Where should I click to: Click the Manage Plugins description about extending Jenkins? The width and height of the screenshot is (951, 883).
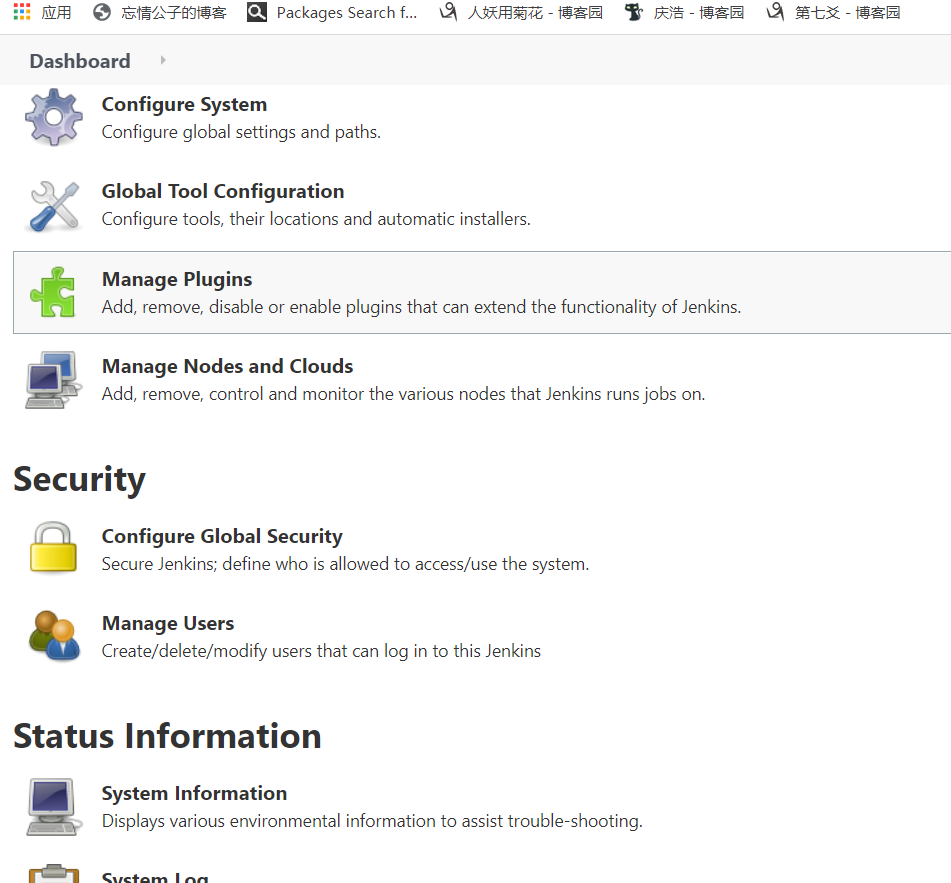tap(422, 307)
